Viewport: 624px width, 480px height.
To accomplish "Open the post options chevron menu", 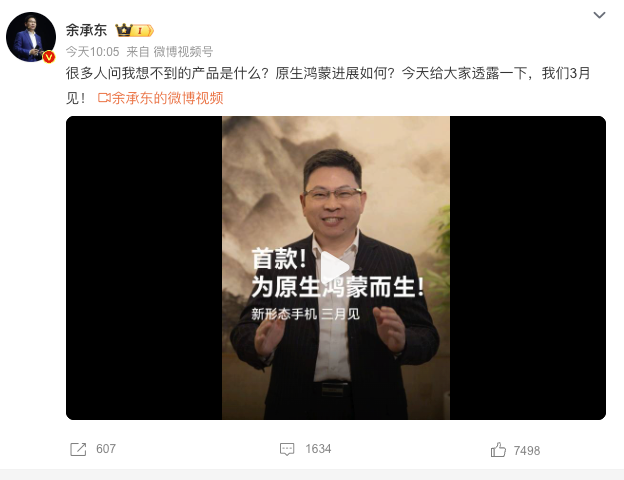I will point(599,15).
